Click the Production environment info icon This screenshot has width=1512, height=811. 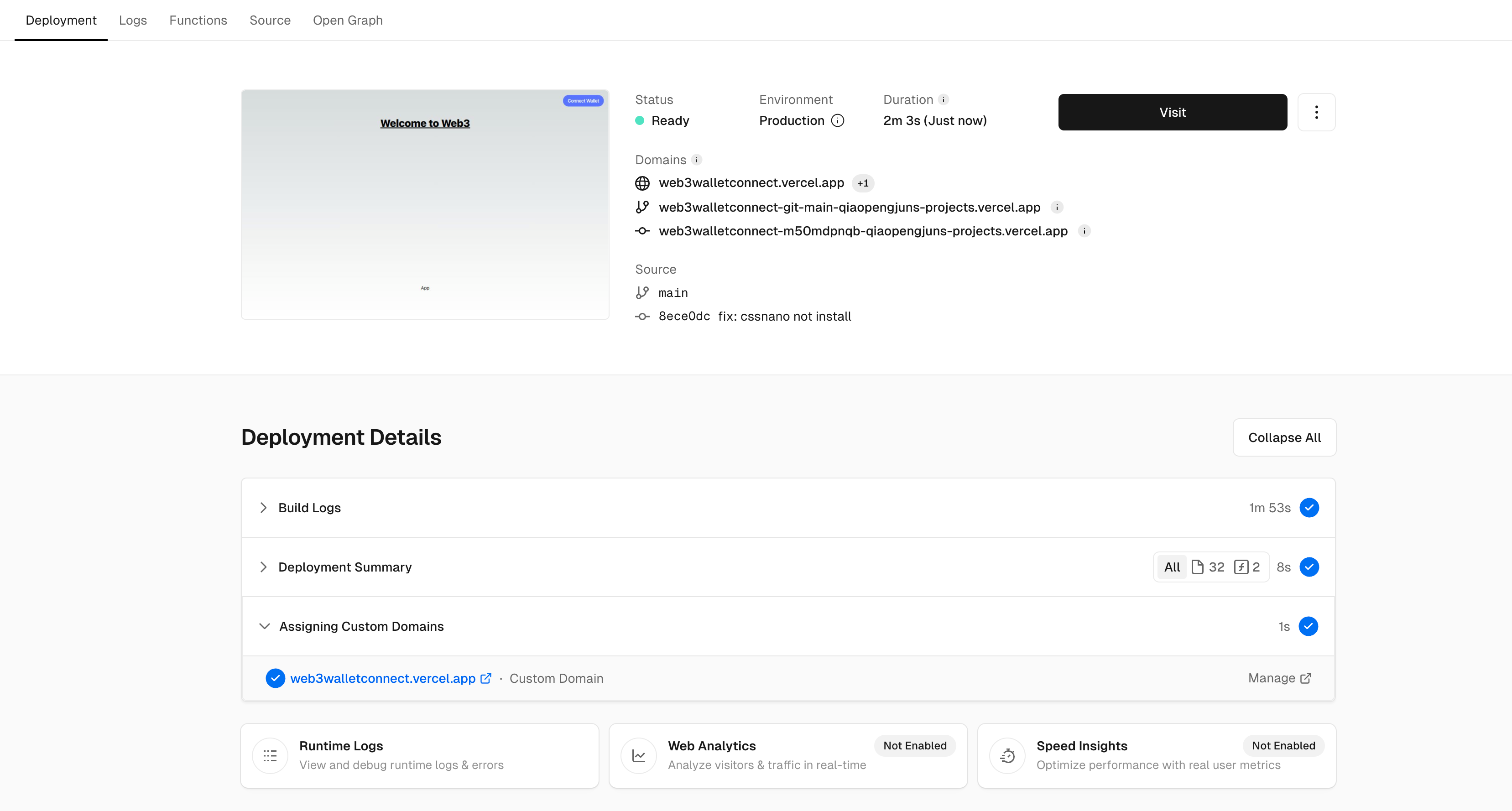point(838,120)
